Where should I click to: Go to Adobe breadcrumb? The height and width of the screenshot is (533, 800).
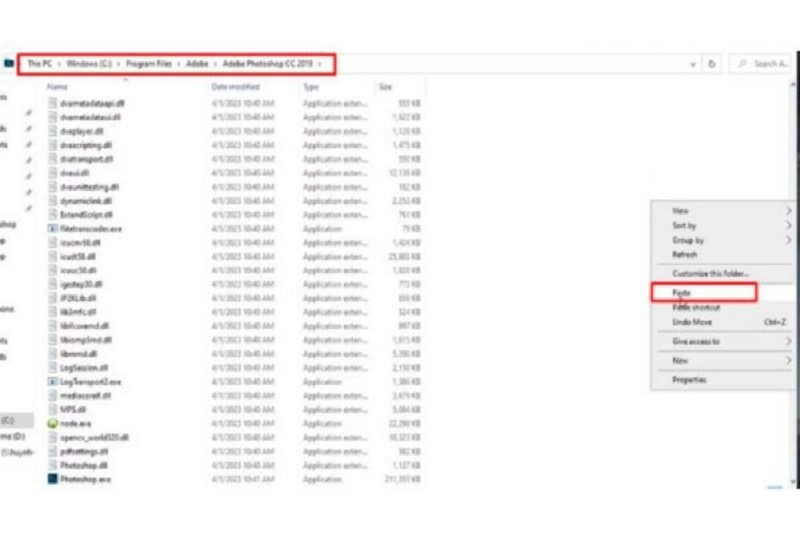[197, 64]
